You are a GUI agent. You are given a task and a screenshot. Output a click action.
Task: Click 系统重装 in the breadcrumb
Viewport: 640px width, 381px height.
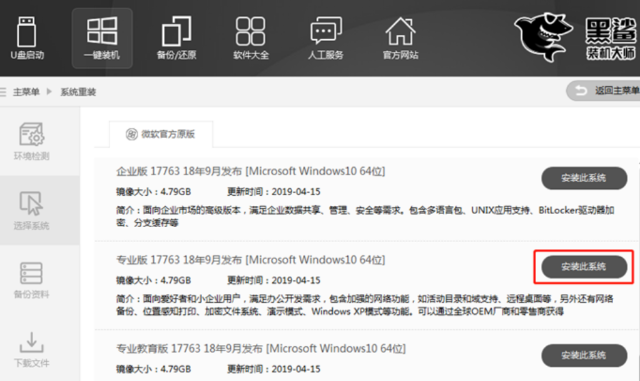point(78,92)
